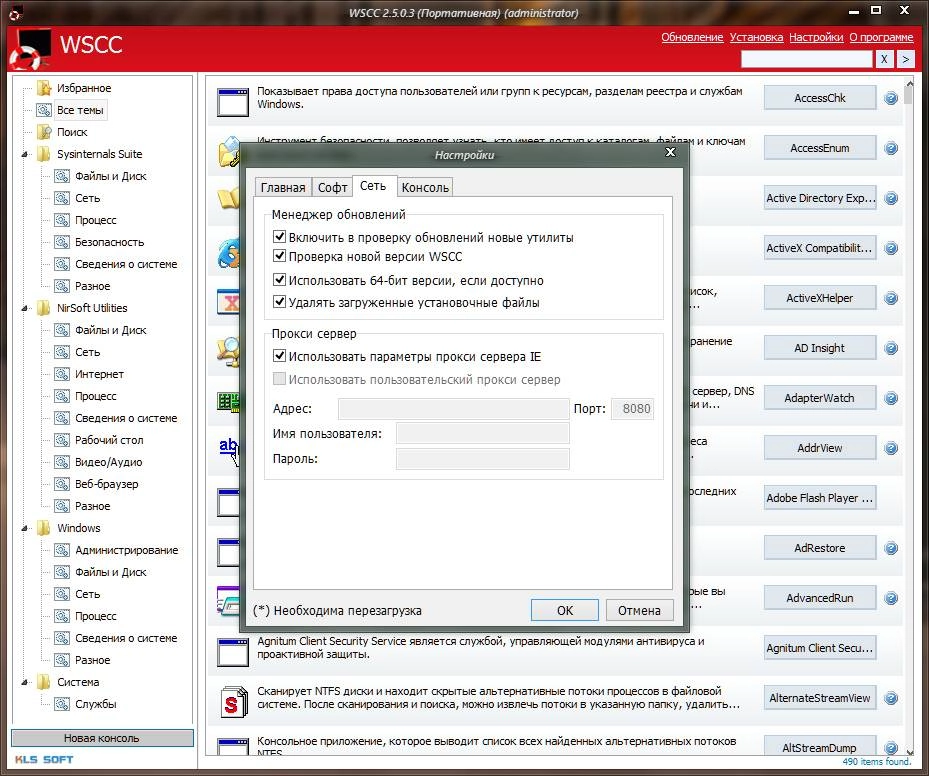This screenshot has width=929, height=776.
Task: Click the Администрирование item icon
Action: tap(62, 550)
